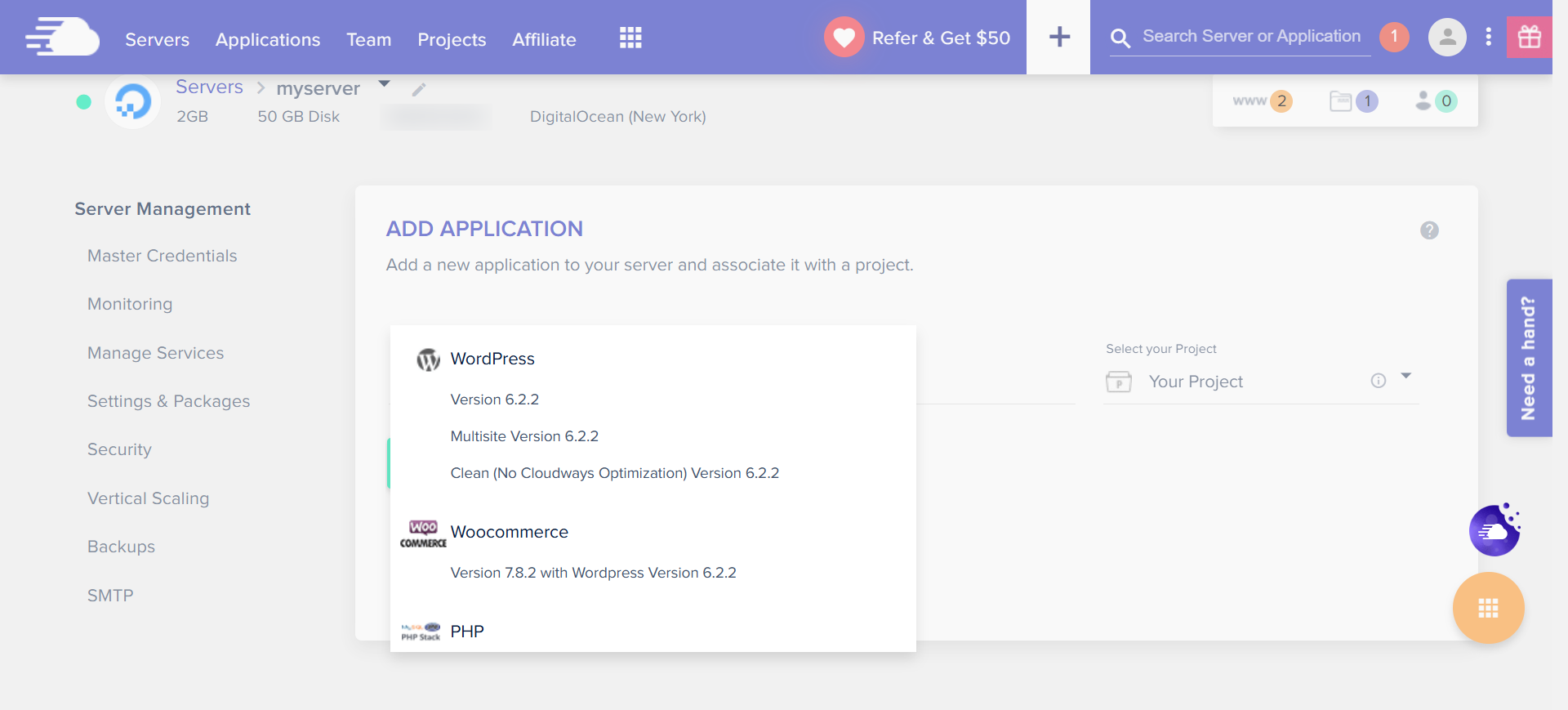Image resolution: width=1568 pixels, height=710 pixels.
Task: Click the DigitalOcean server logo
Action: point(132,102)
